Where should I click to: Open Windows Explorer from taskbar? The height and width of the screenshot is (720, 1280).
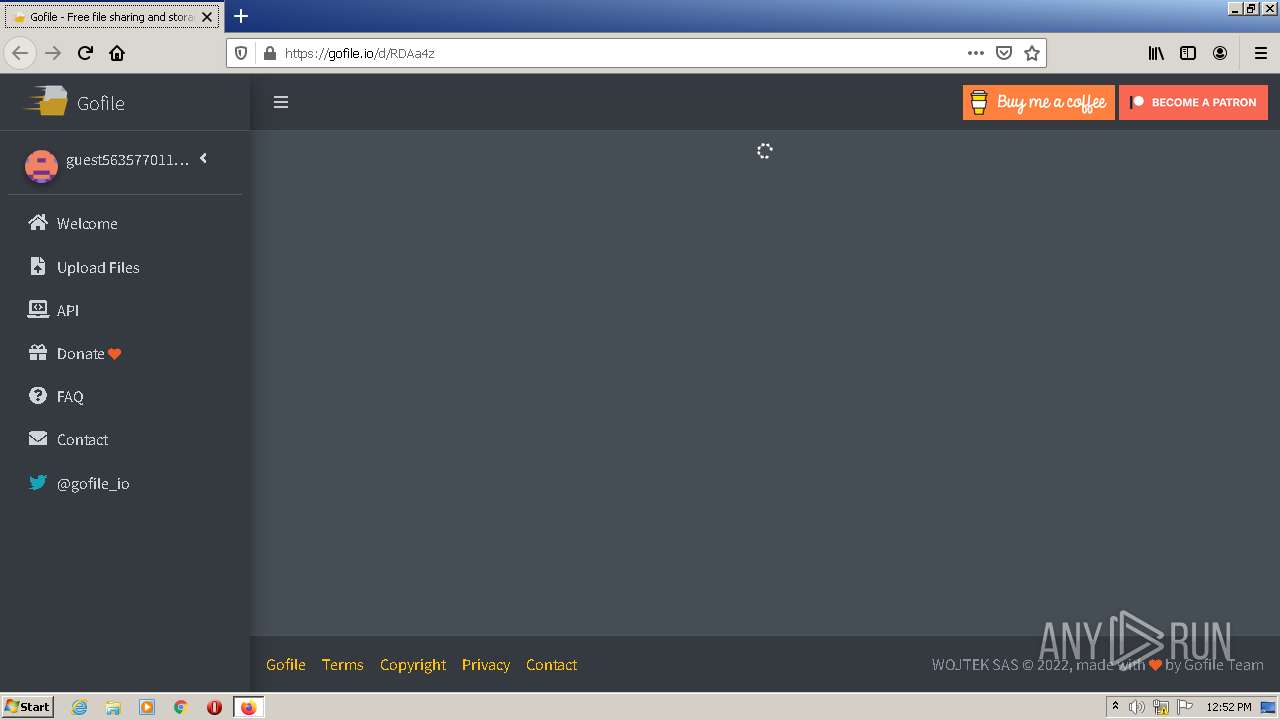click(113, 707)
